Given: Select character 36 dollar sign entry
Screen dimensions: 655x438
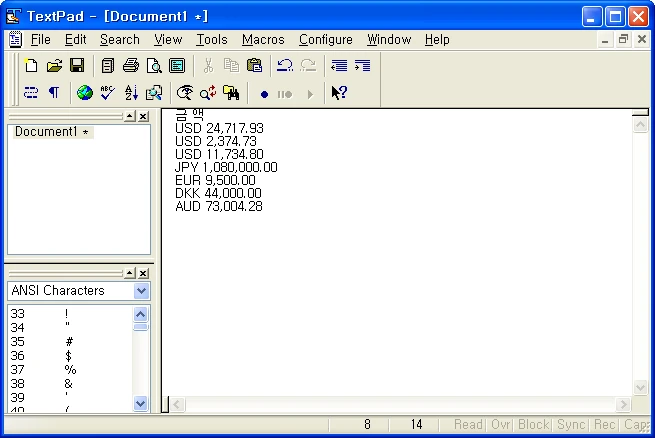Looking at the screenshot, I should [70, 356].
